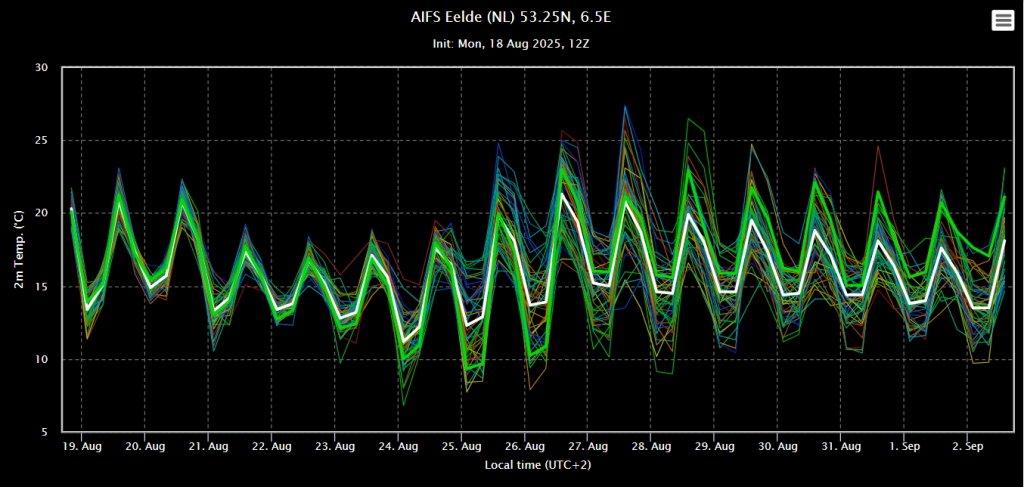Click the 2m Temp. (°C) axis title
1024x487 pixels.
pos(18,249)
